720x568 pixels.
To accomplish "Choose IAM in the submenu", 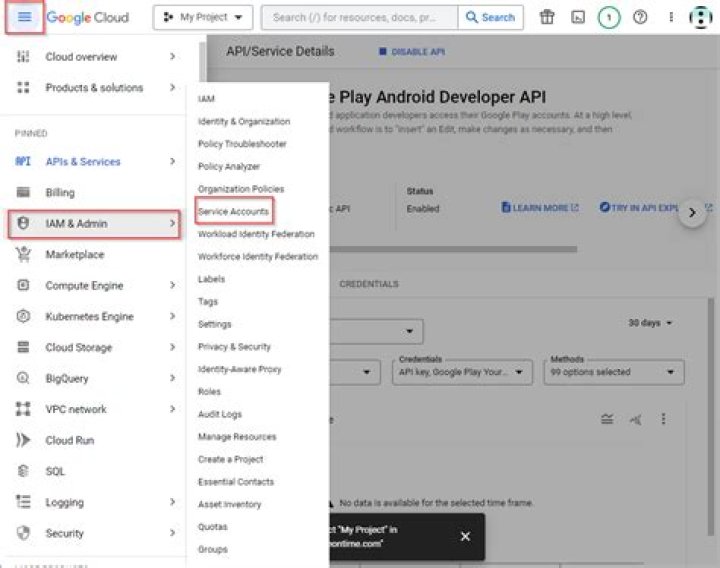I will coord(206,99).
